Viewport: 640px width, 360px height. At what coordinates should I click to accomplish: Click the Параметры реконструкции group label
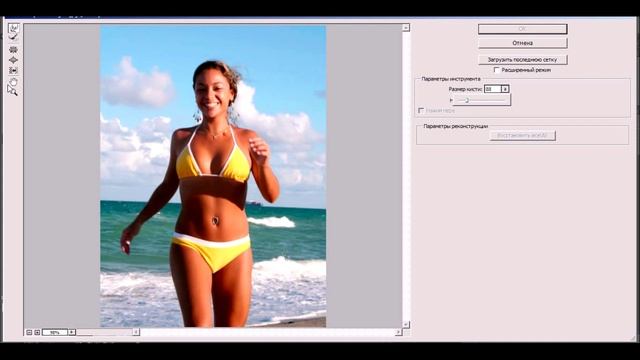pos(456,126)
